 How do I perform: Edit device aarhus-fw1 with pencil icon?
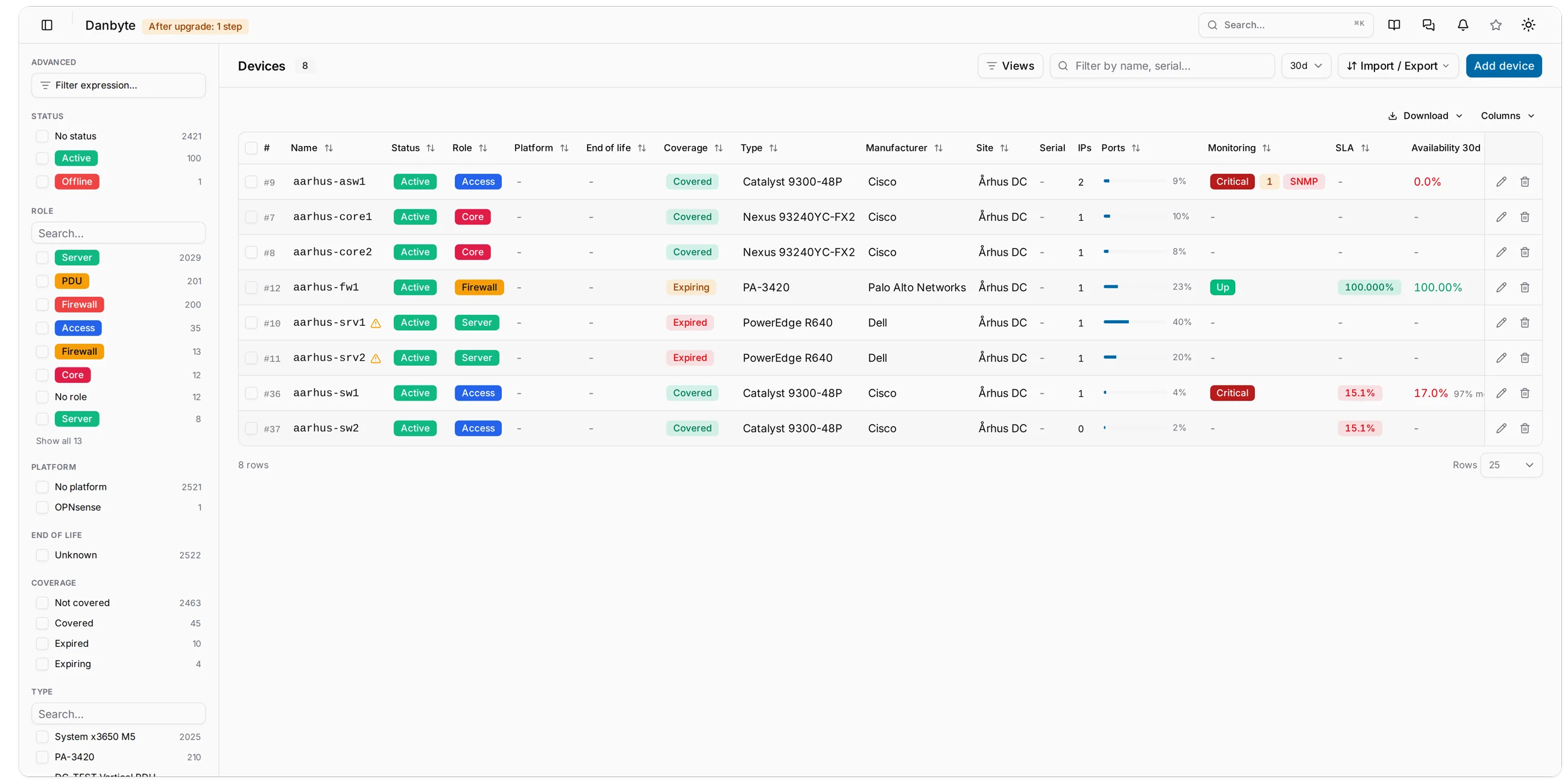click(x=1501, y=287)
